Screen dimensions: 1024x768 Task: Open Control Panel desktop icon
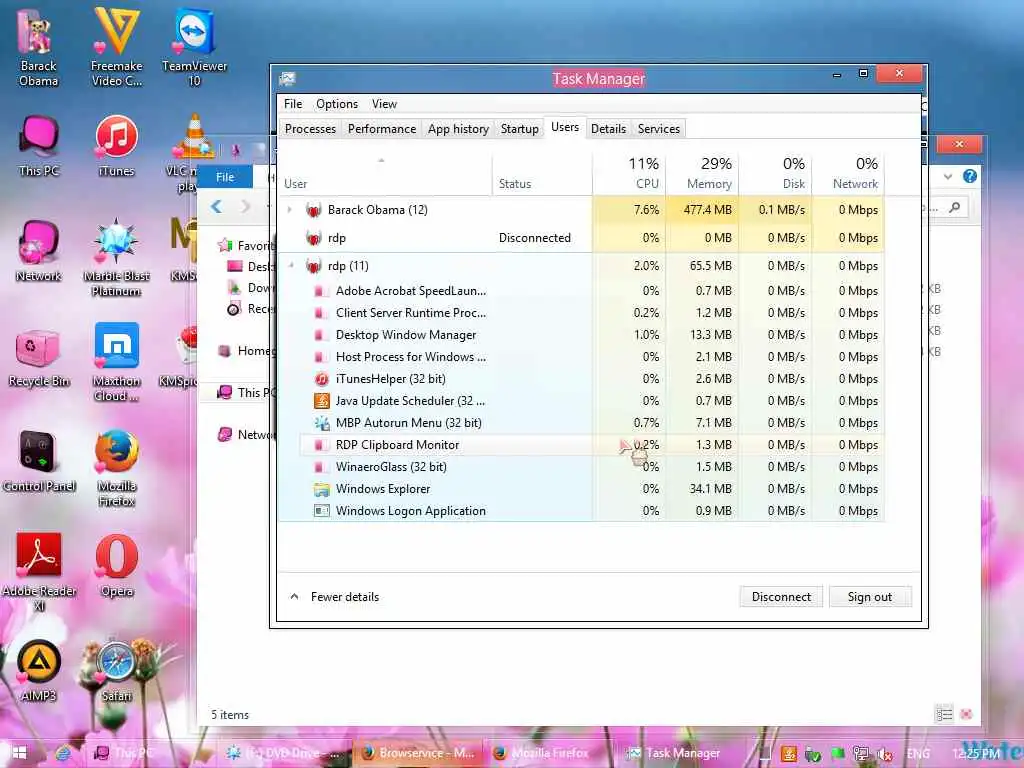click(39, 461)
